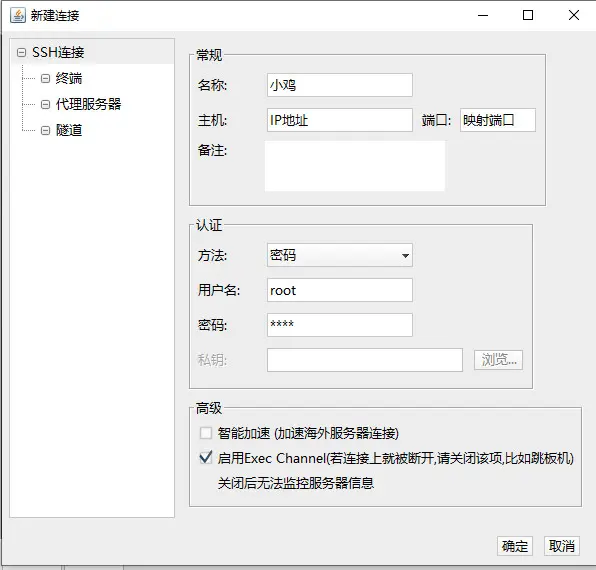596x570 pixels.
Task: Click into the 备注 text area
Action: 355,166
